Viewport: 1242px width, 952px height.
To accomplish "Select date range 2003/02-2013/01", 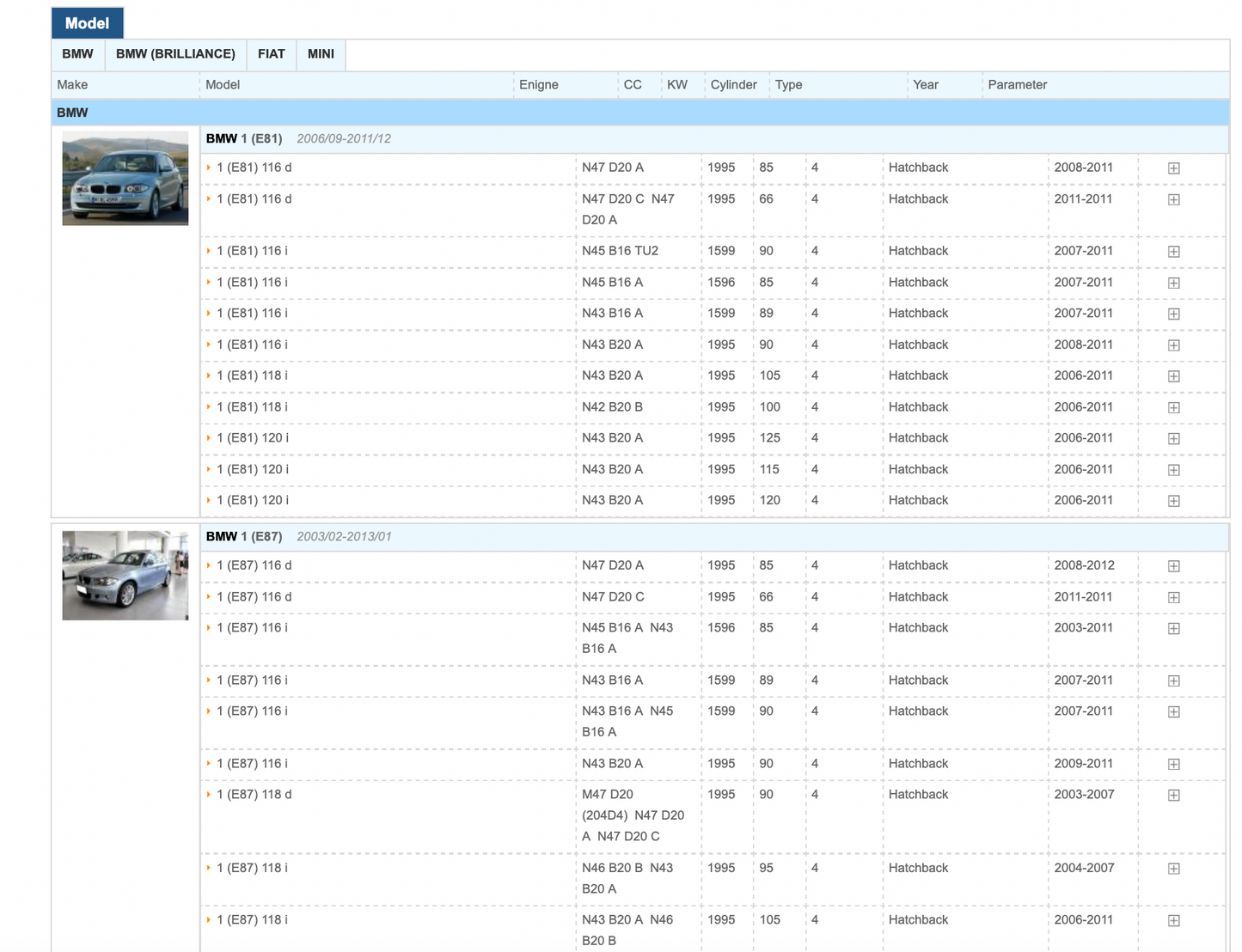I will [x=344, y=536].
